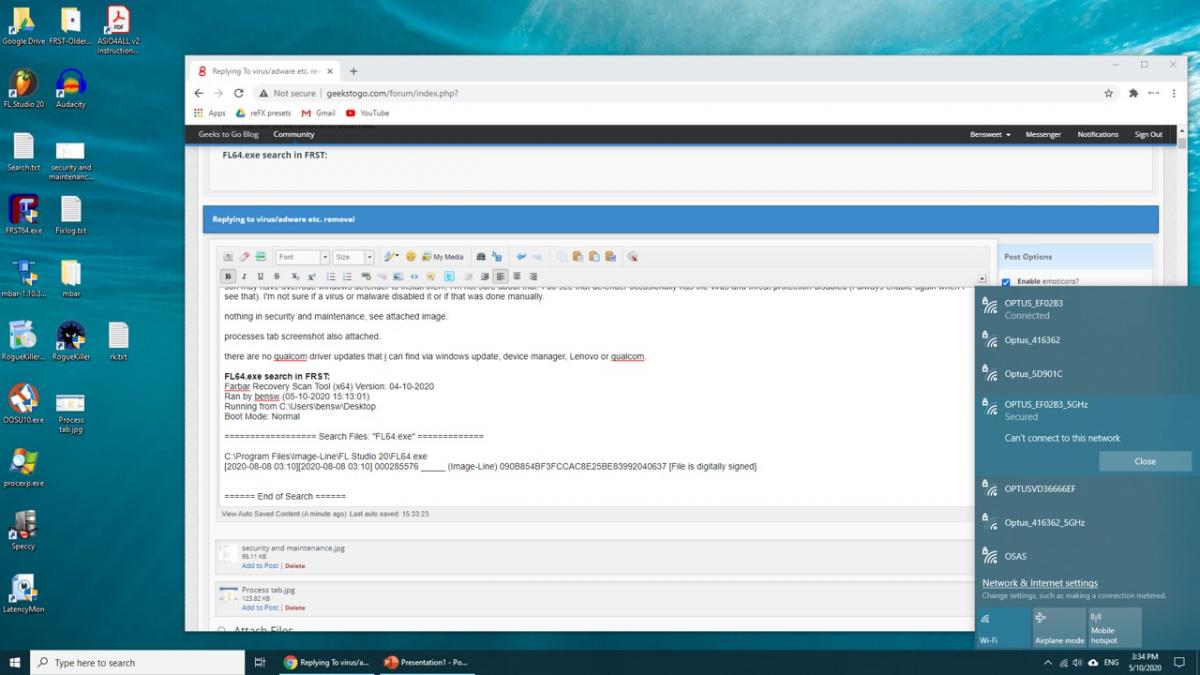The width and height of the screenshot is (1200, 675).
Task: Select the mbar folder on the desktop
Action: 70,278
